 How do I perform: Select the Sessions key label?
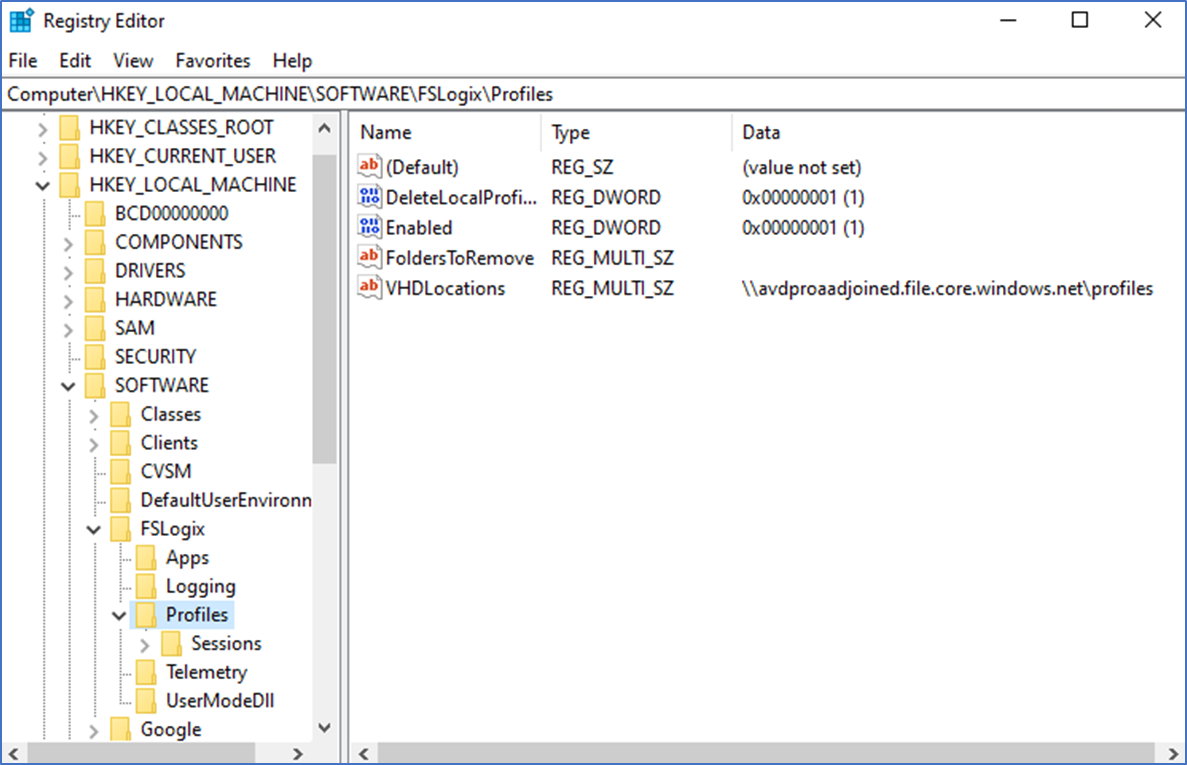tap(226, 643)
